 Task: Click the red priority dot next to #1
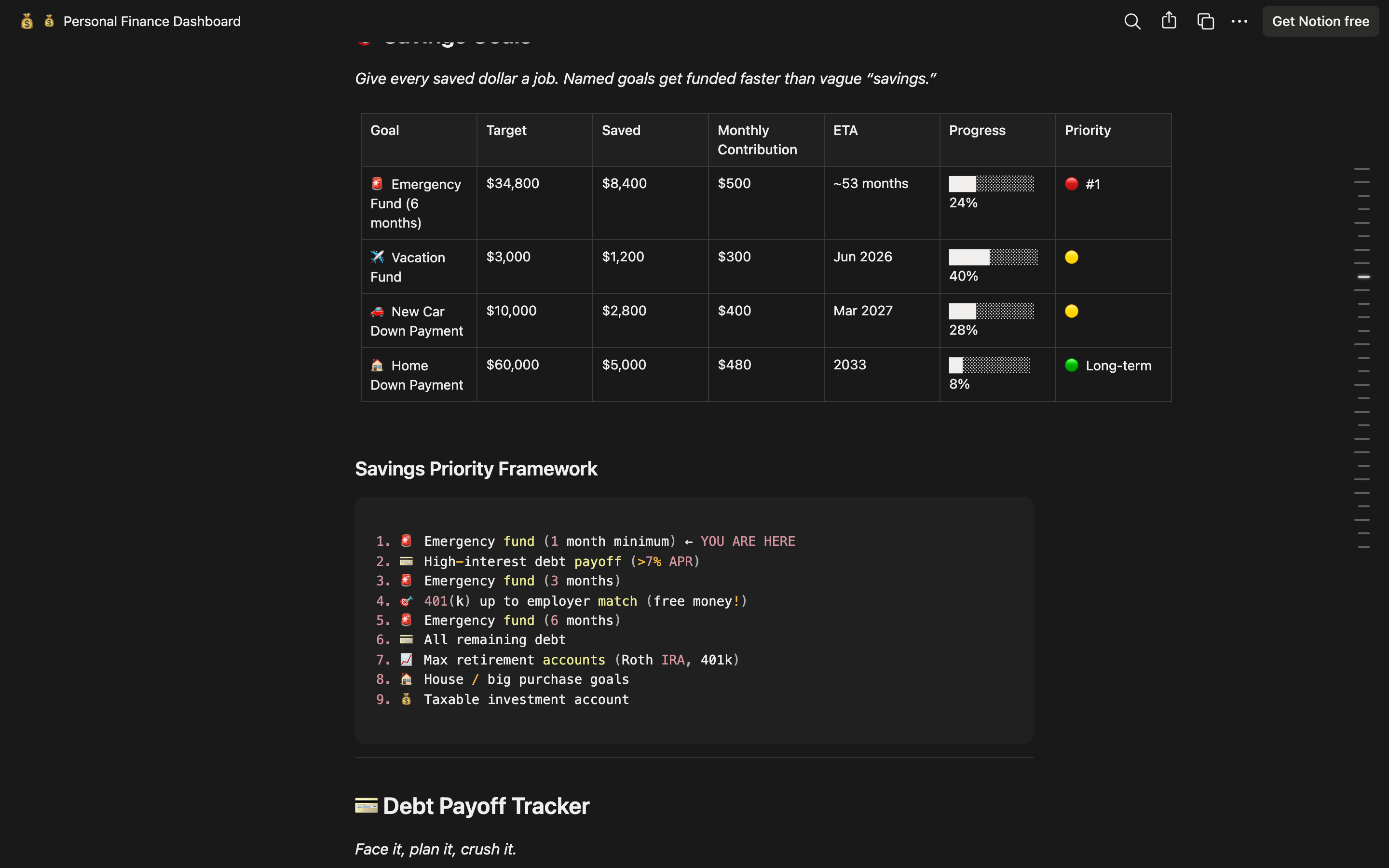click(1071, 184)
